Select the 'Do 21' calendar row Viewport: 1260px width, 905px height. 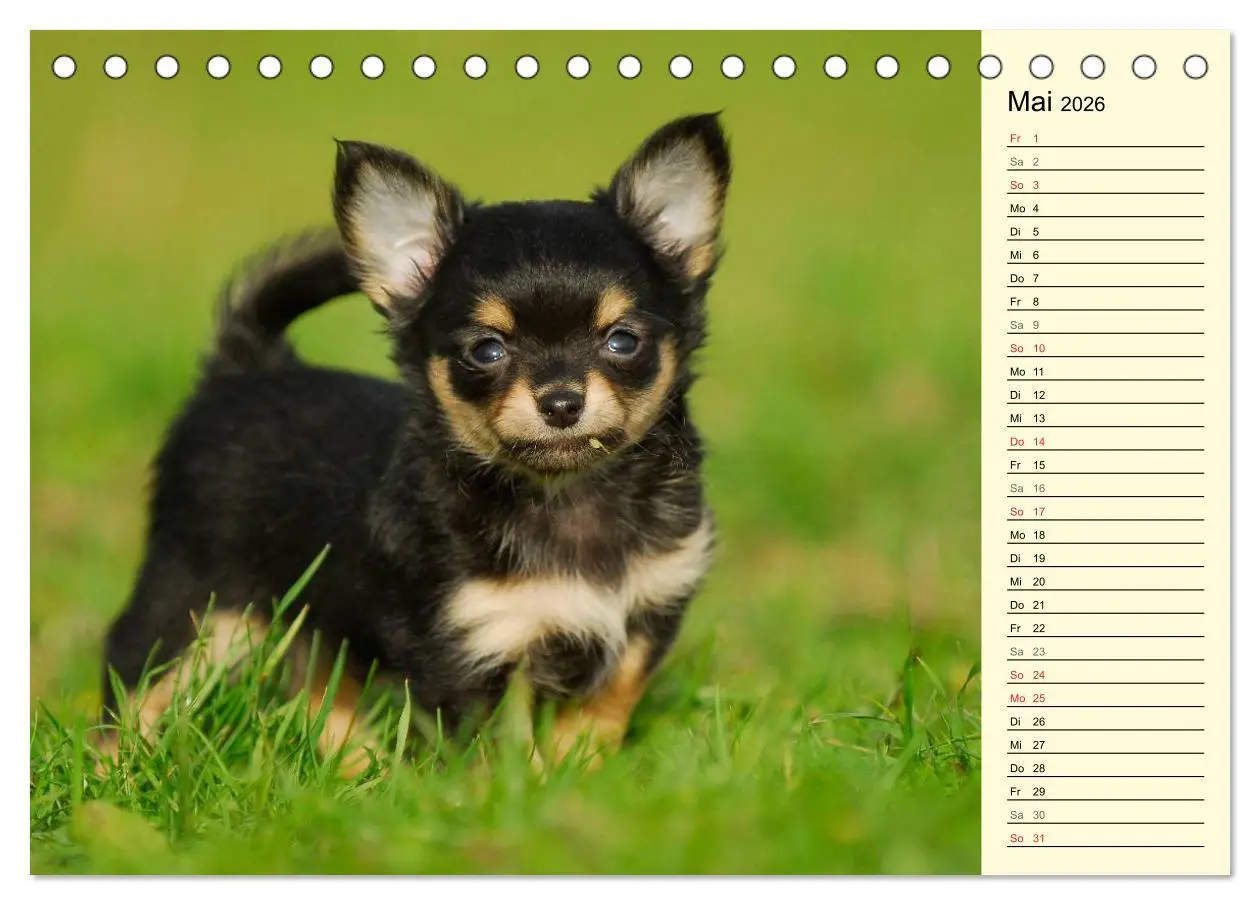(1105, 605)
